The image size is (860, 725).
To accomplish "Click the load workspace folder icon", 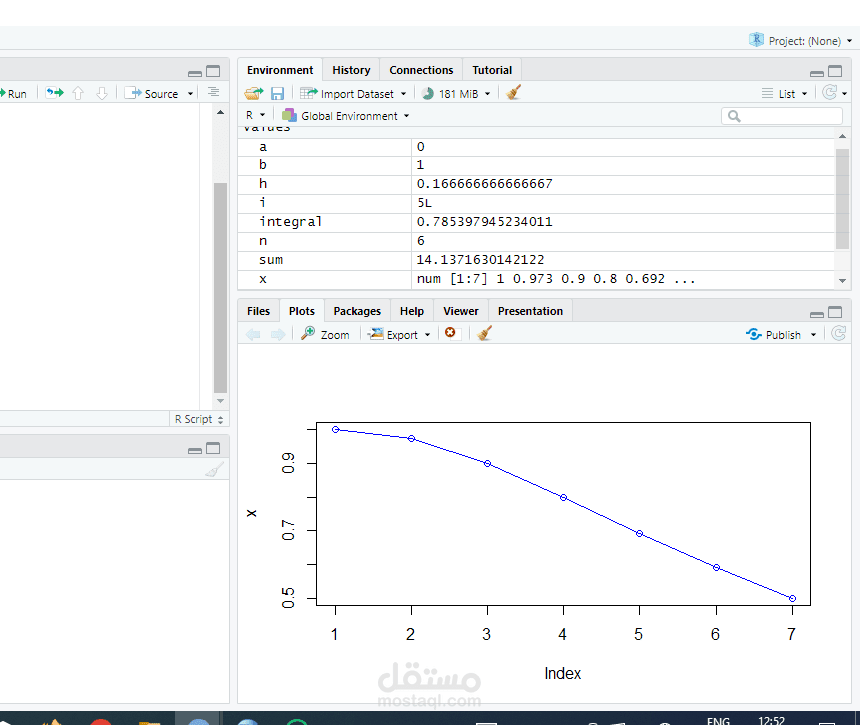I will 253,93.
